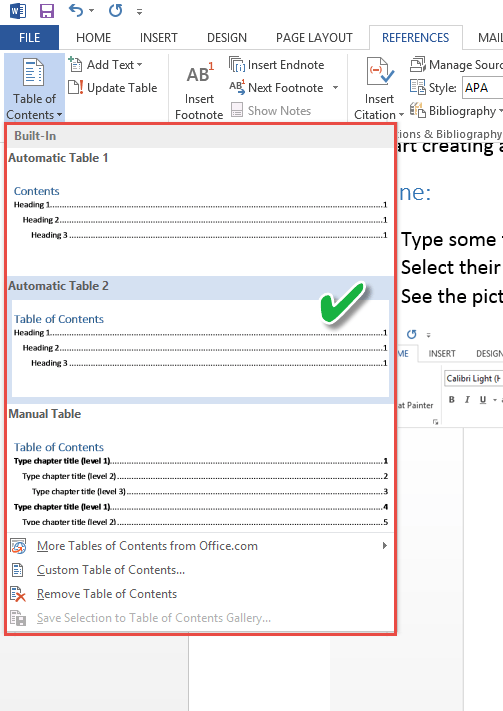
Task: Click the Save Selection gallery icon
Action: (18, 618)
